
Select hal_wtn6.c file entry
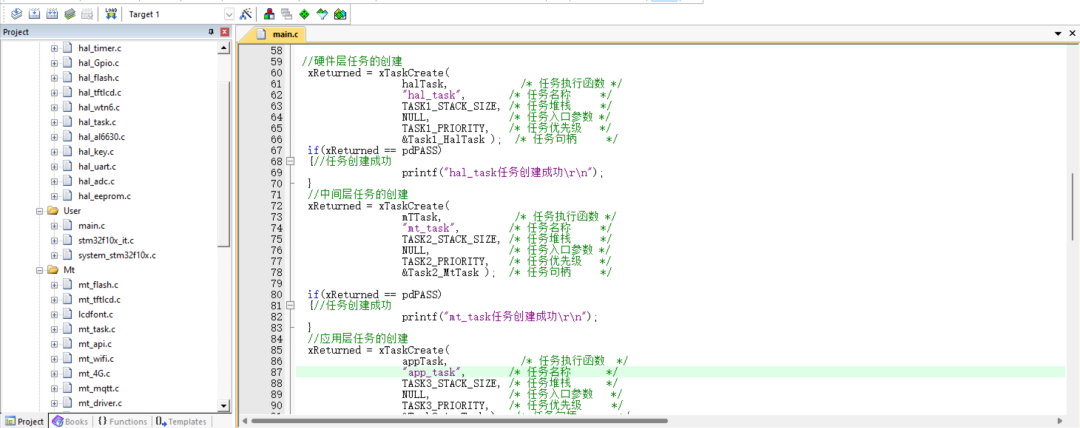coord(98,108)
